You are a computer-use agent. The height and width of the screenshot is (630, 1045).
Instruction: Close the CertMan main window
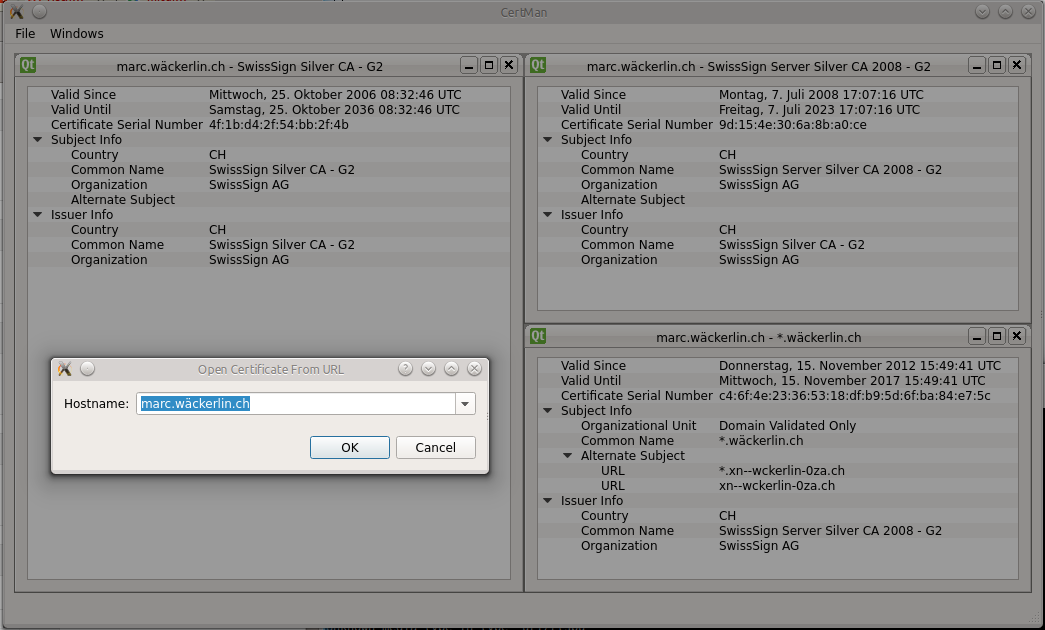pyautogui.click(x=1028, y=12)
